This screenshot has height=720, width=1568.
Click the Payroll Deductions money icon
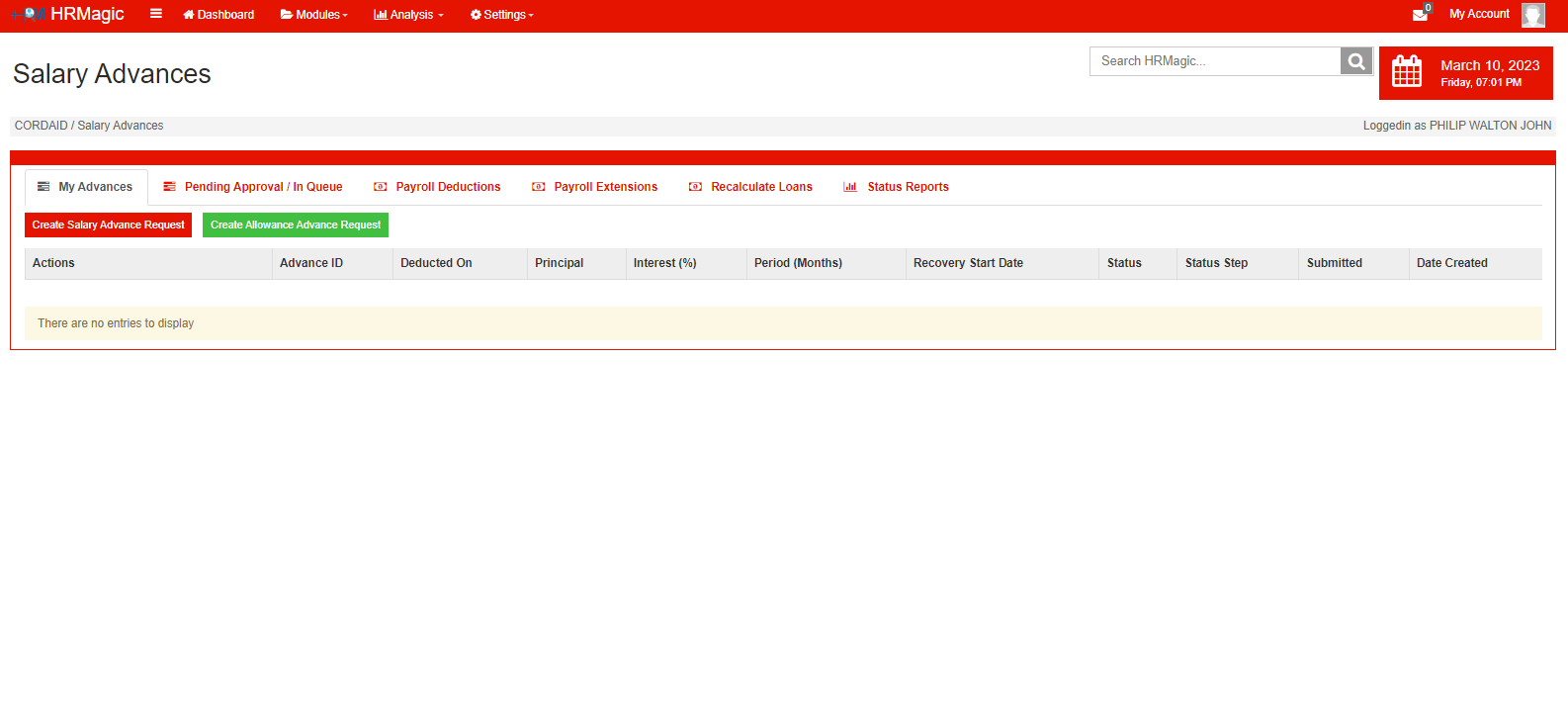[x=380, y=187]
